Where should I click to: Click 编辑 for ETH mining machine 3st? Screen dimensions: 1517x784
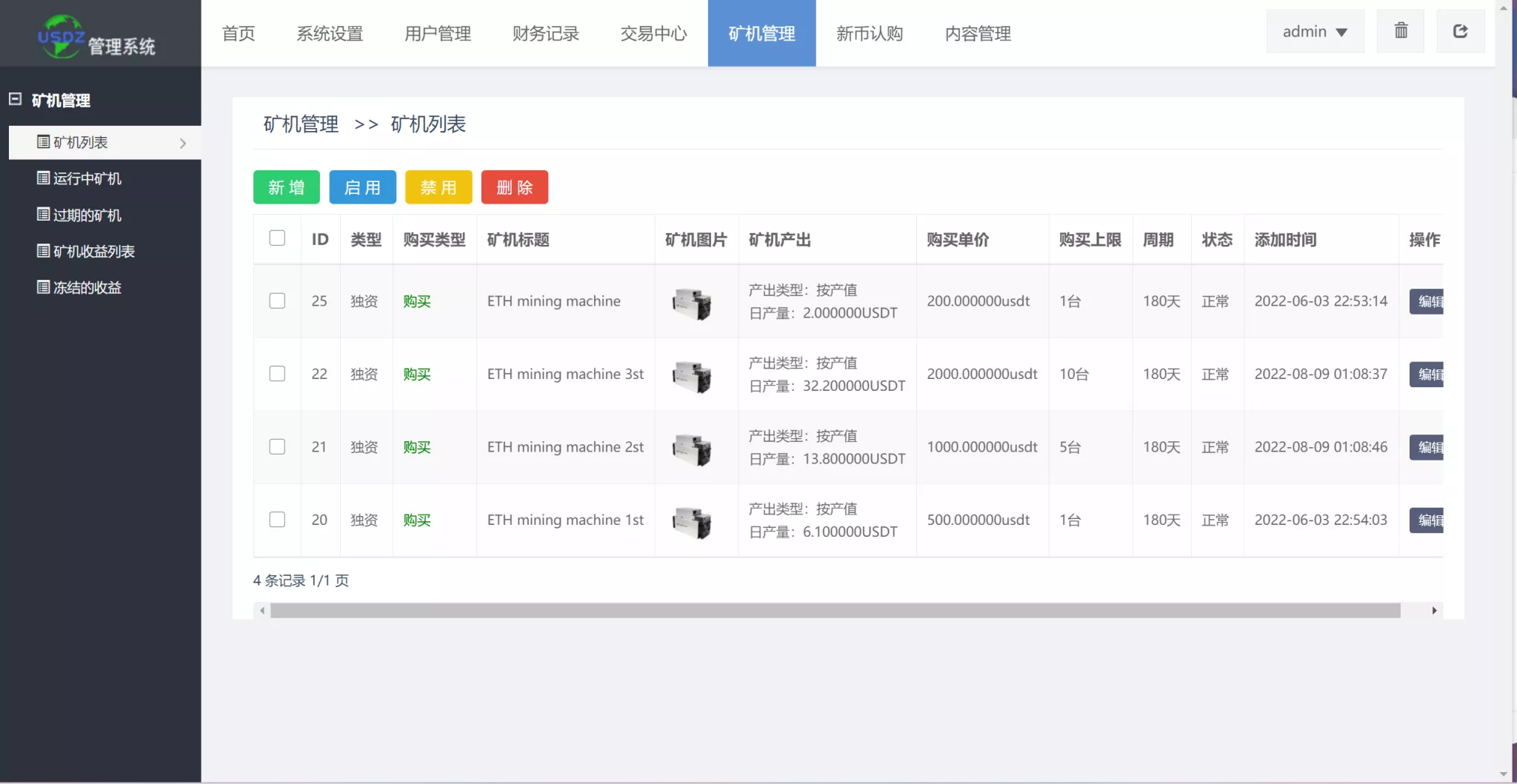pyautogui.click(x=1428, y=374)
